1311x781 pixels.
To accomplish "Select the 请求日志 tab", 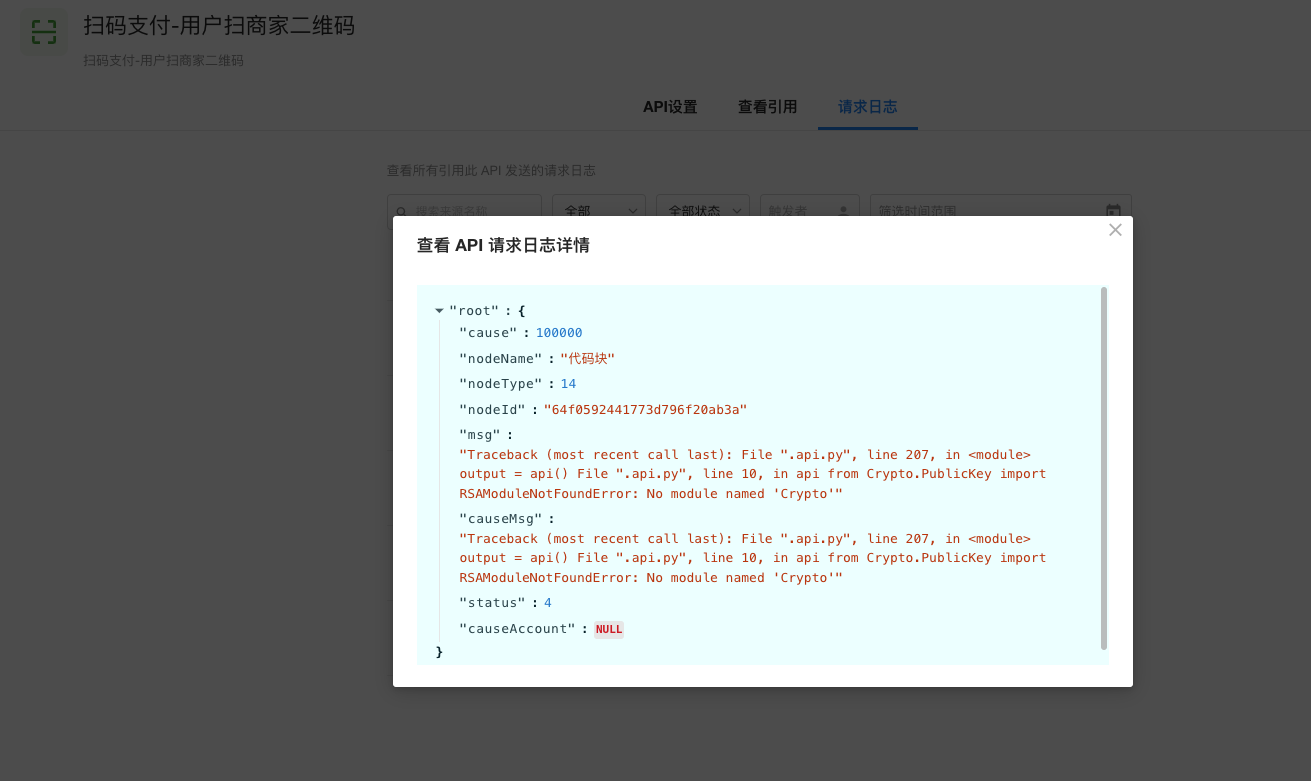I will [x=868, y=107].
